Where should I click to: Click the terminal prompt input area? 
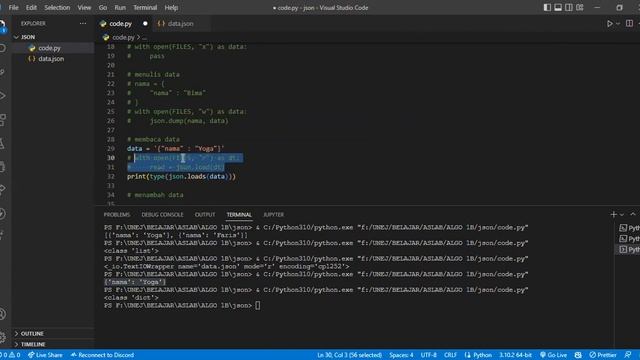(258, 305)
